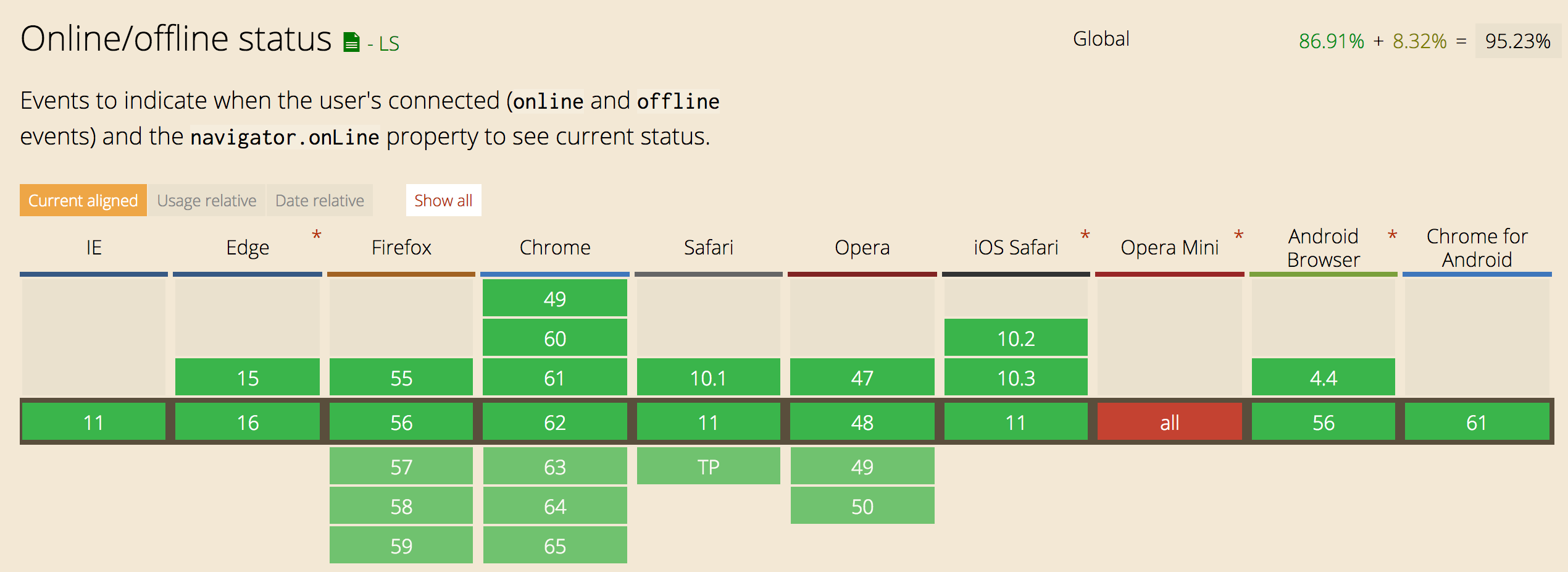Select Chrome for Android 61 cell
Image resolution: width=1568 pixels, height=572 pixels.
coord(1477,422)
